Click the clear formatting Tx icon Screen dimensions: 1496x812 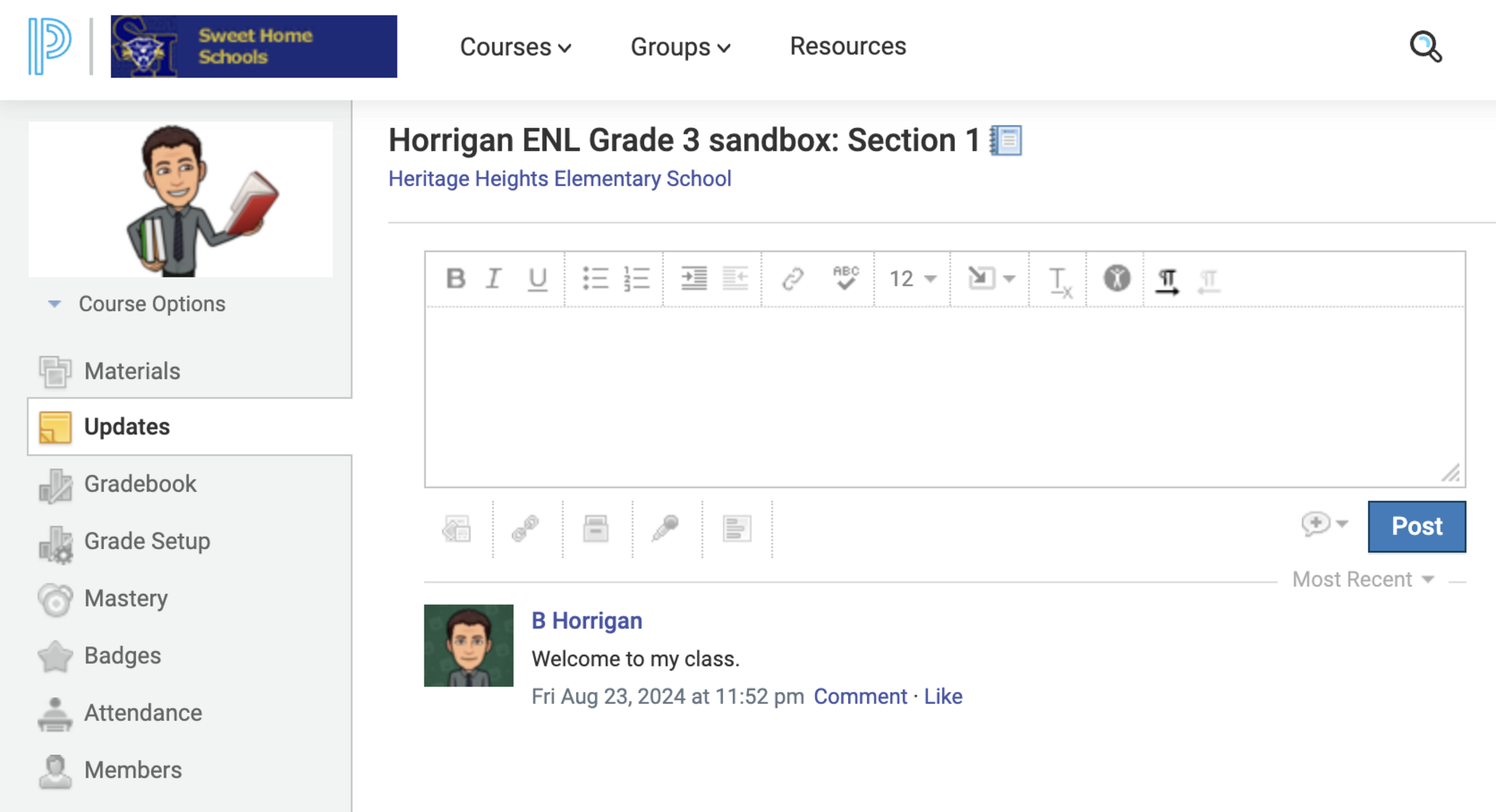click(1059, 280)
